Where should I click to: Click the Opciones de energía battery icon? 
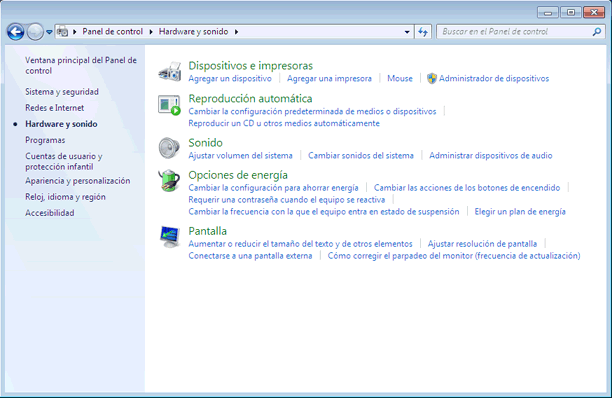pyautogui.click(x=169, y=180)
